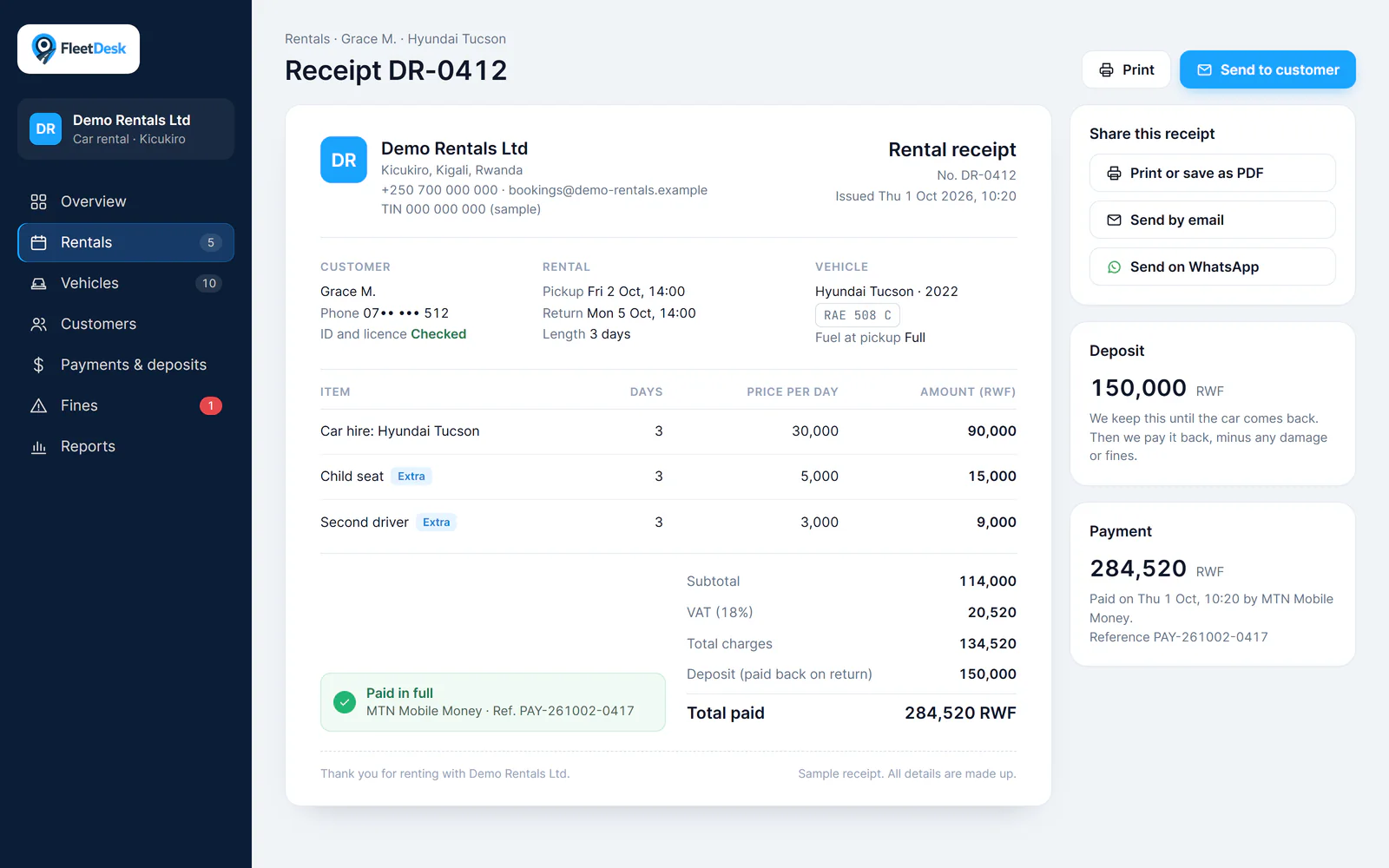The image size is (1389, 868).
Task: Click the Grace M. breadcrumb link
Action: tap(368, 39)
